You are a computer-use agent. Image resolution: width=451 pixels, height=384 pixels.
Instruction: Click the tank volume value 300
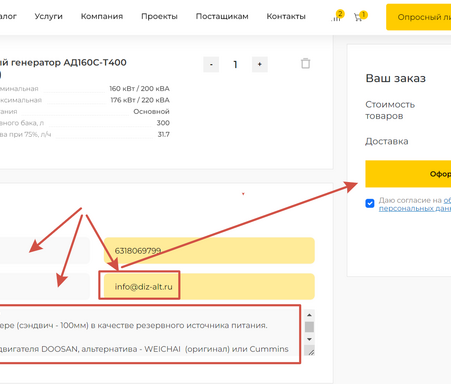[x=163, y=123]
